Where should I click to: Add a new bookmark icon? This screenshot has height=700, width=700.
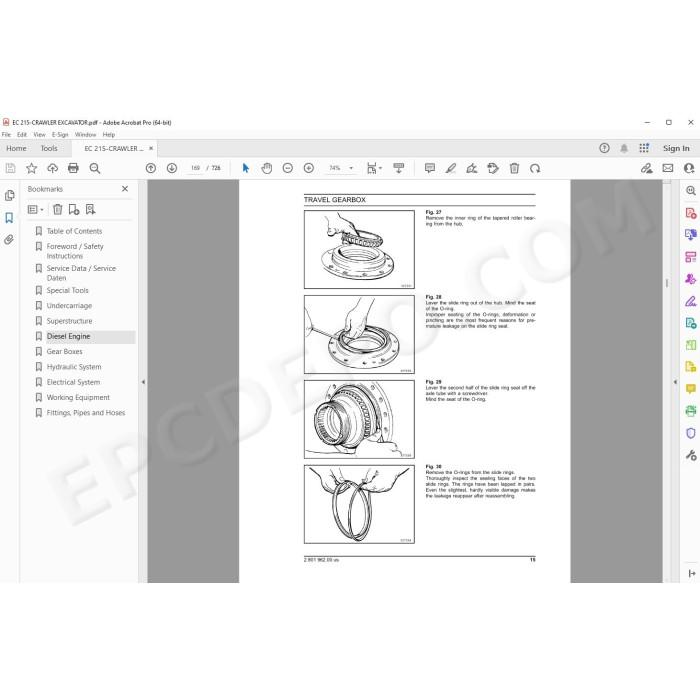tap(74, 209)
